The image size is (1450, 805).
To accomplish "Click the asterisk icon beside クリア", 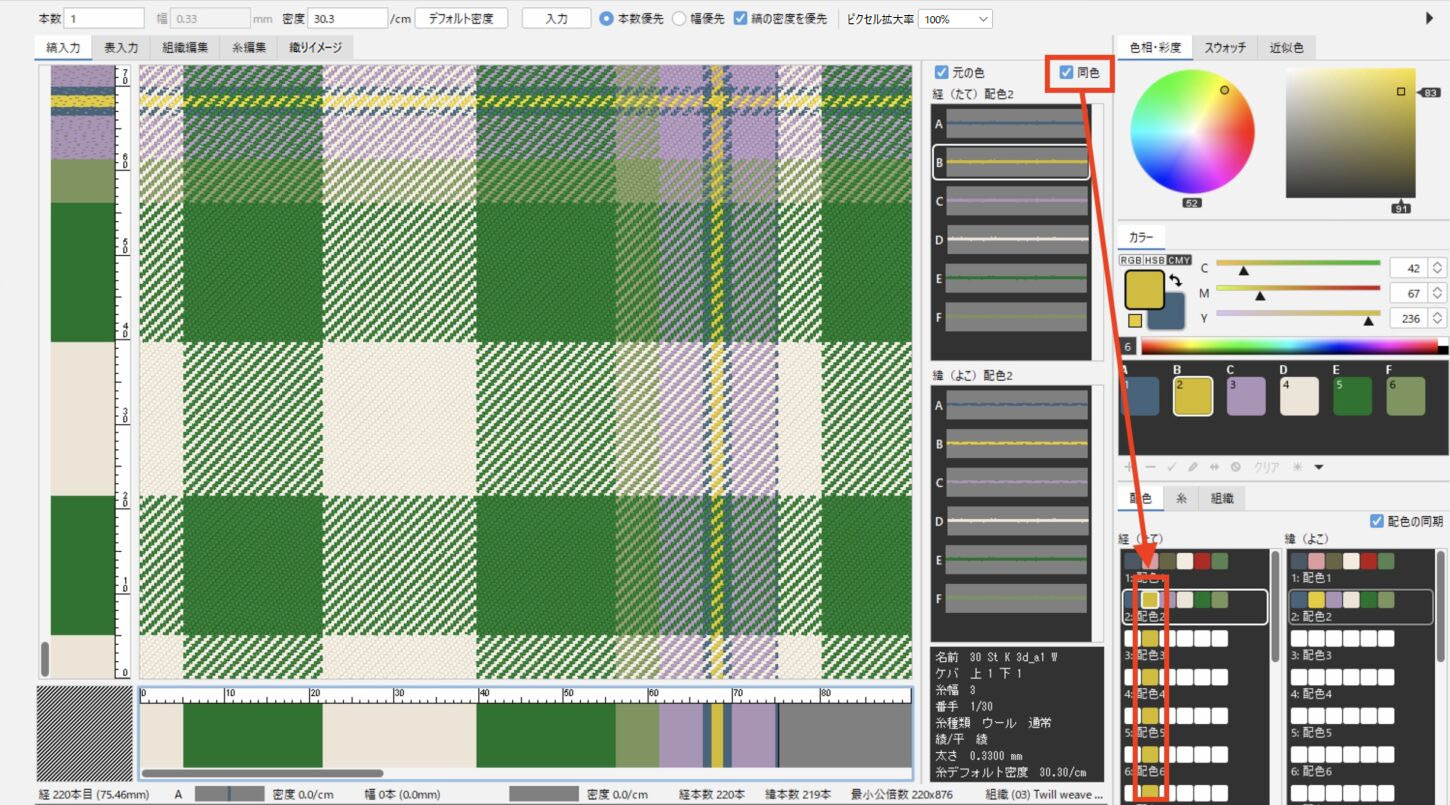I will pyautogui.click(x=1297, y=467).
